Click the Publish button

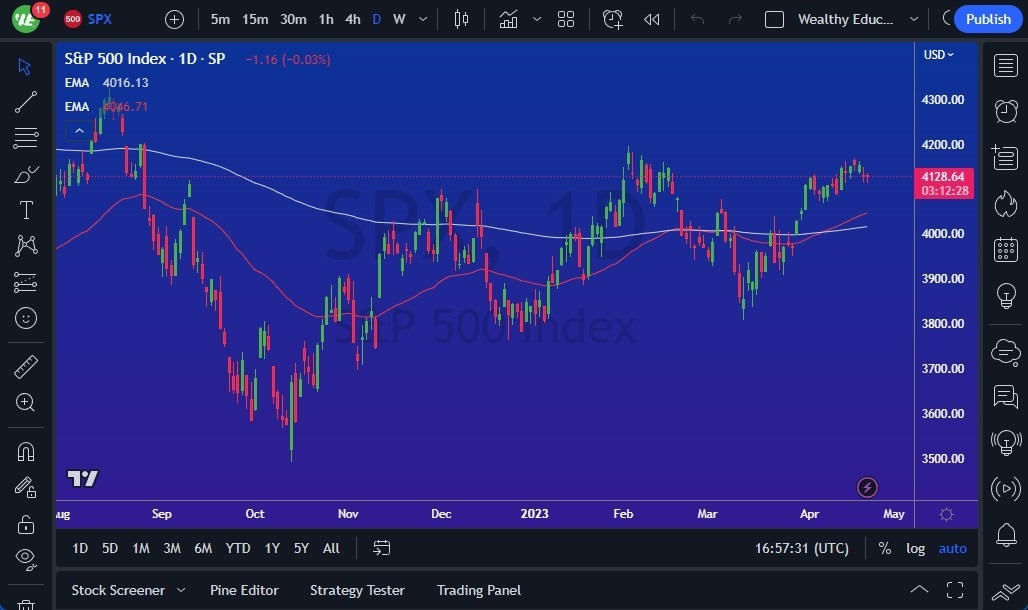click(x=987, y=19)
